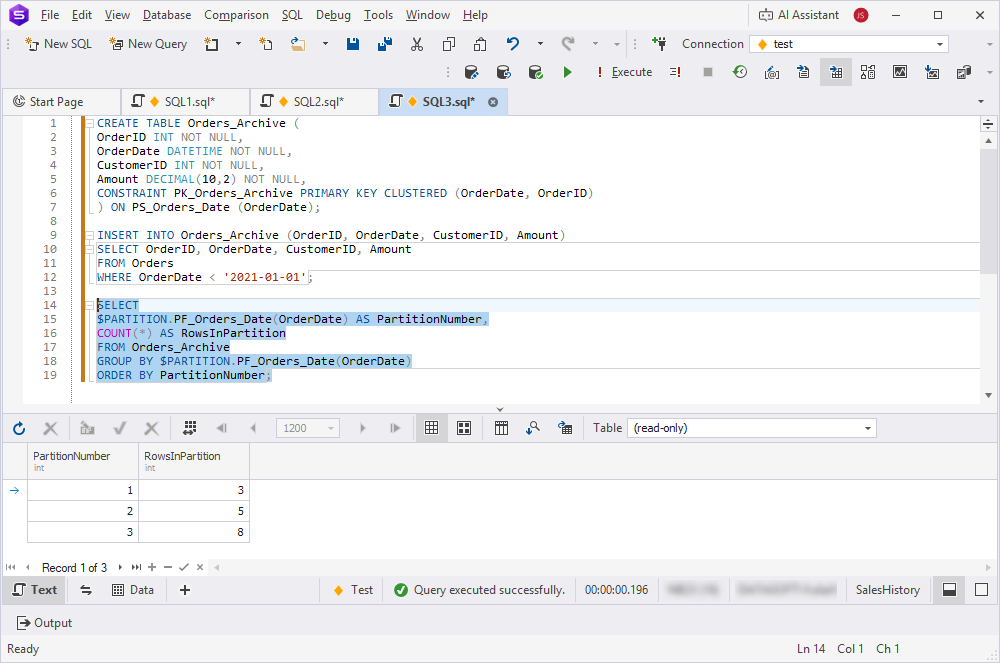Run the query with the green play icon
The image size is (1000, 663).
568,72
